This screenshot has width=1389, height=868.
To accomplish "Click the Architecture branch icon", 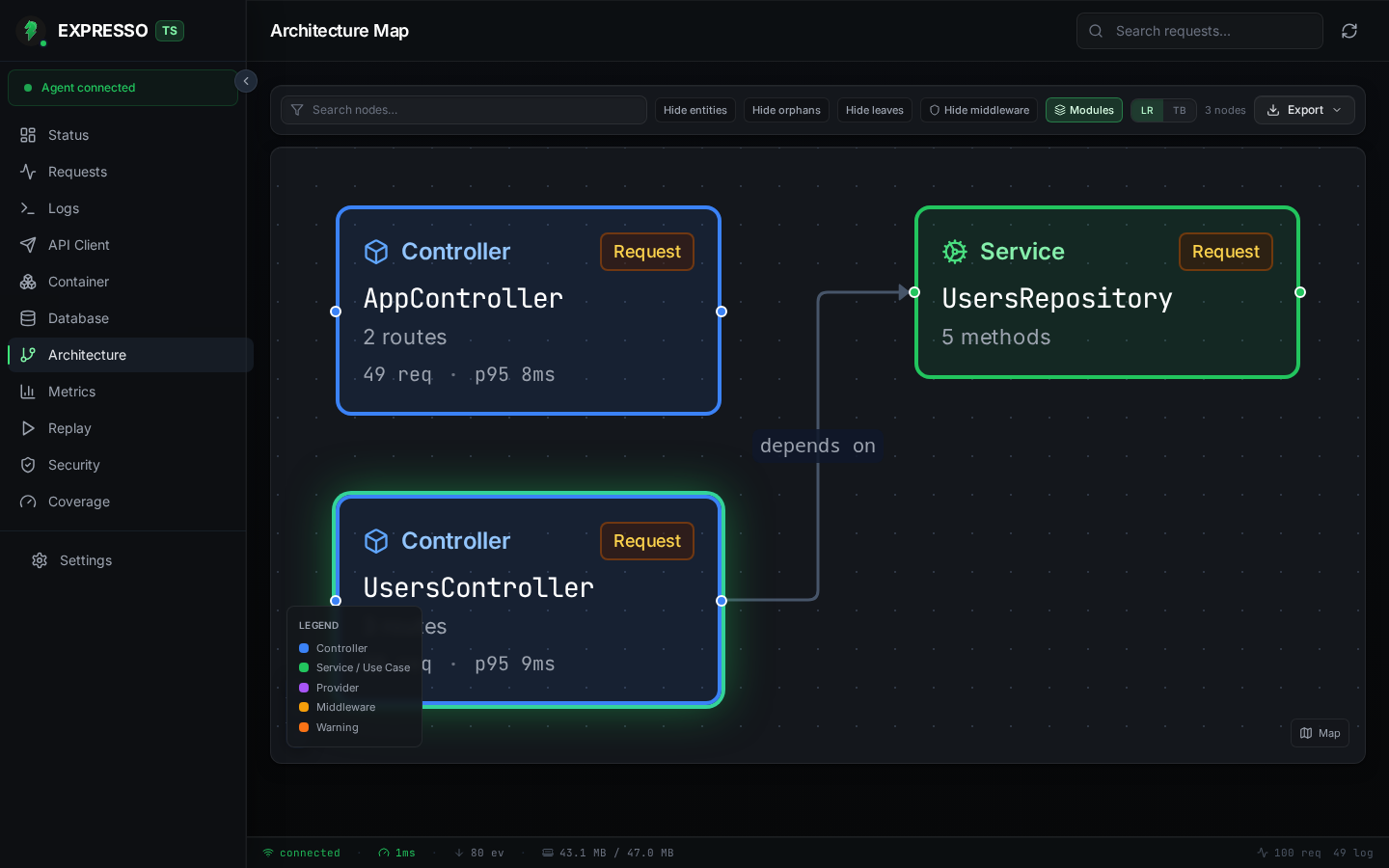I will pos(28,355).
